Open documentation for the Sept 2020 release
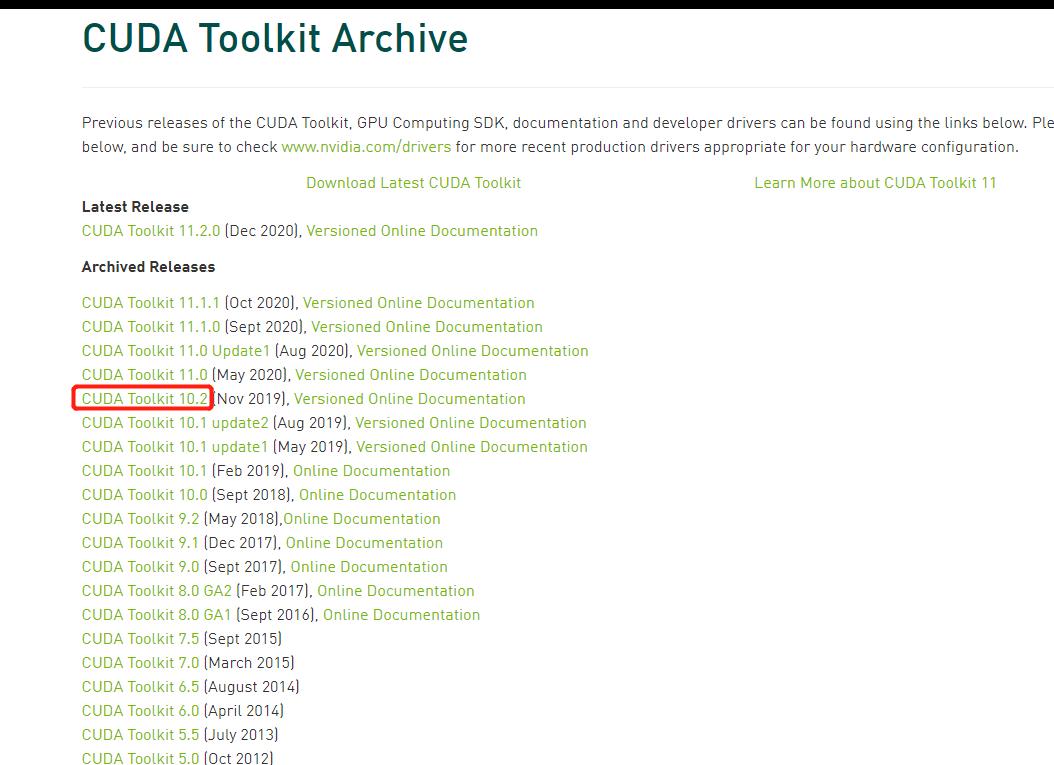Image resolution: width=1054 pixels, height=765 pixels. coord(427,327)
